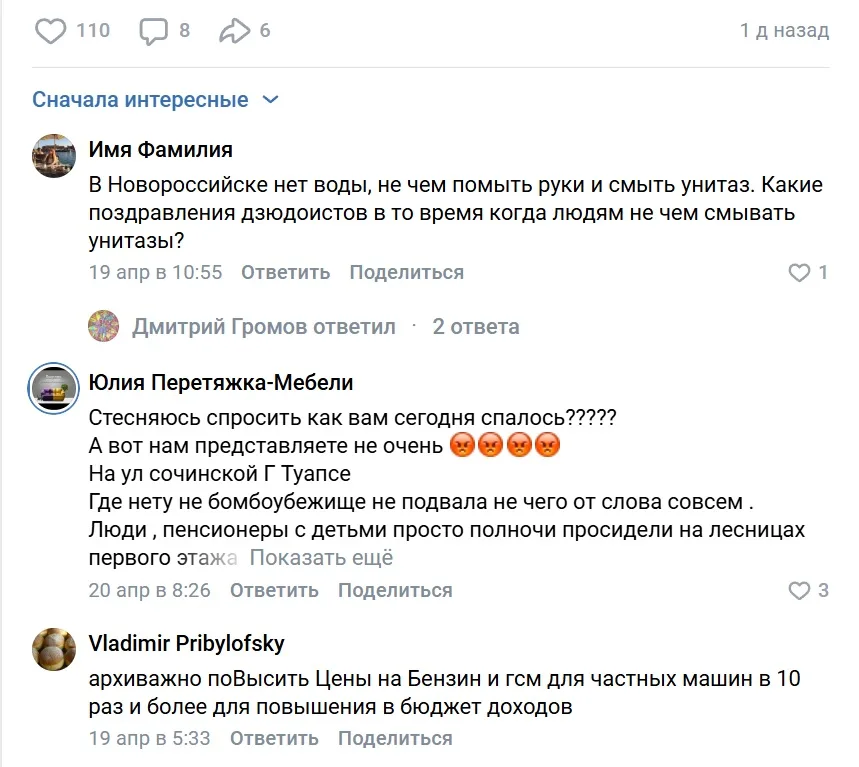Open Vladimir Pribylofsky's avatar
Image resolution: width=859 pixels, height=767 pixels.
tap(54, 648)
